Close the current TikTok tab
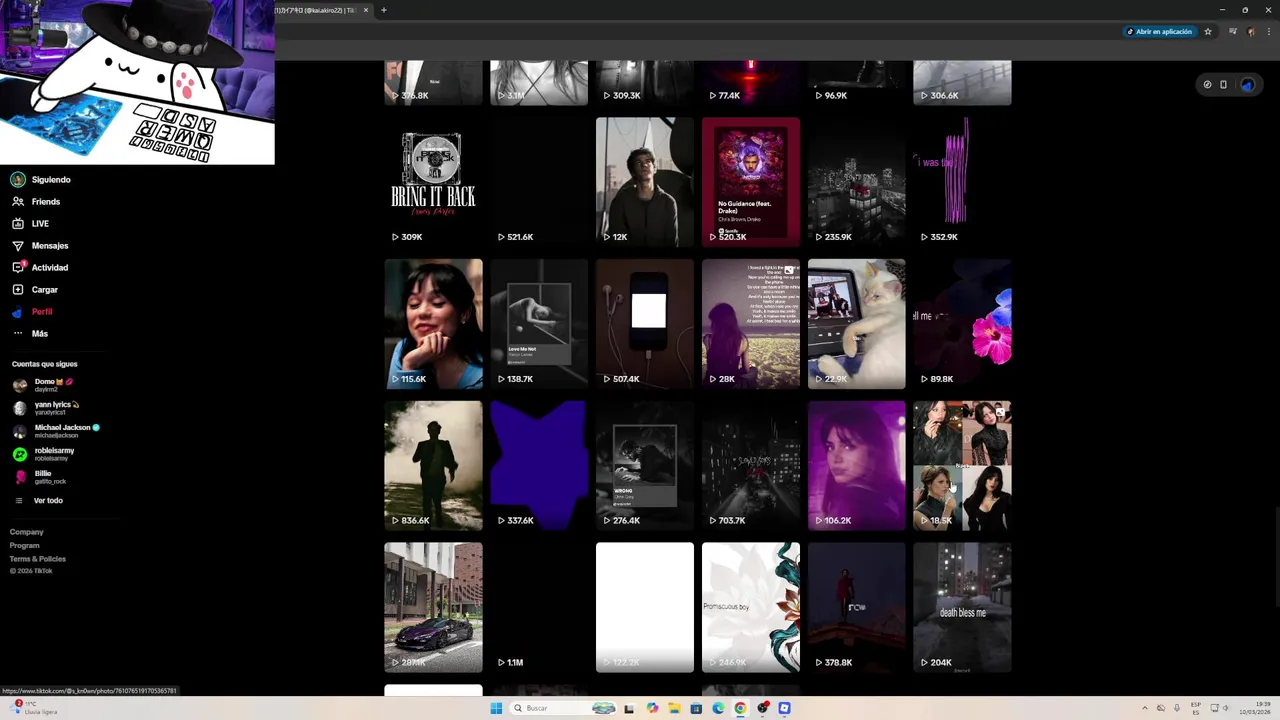This screenshot has width=1280, height=720. coord(366,10)
